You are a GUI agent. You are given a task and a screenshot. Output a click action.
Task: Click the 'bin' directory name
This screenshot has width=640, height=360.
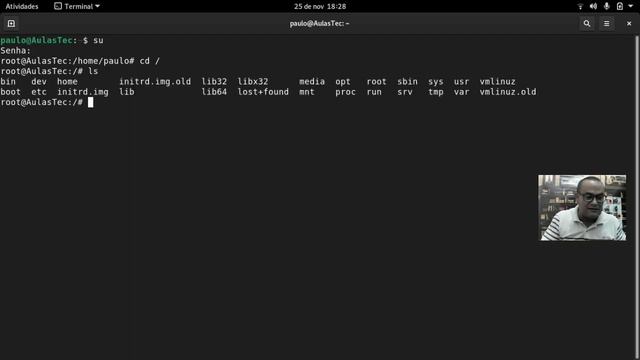[8, 82]
